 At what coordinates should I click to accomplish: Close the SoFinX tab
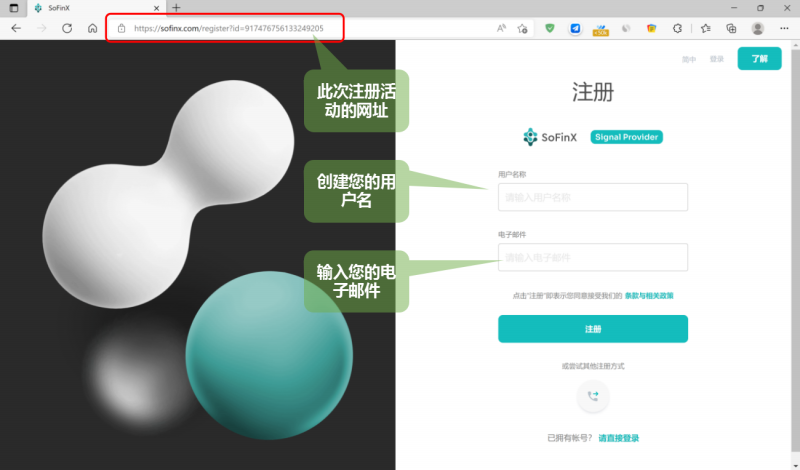tap(157, 8)
